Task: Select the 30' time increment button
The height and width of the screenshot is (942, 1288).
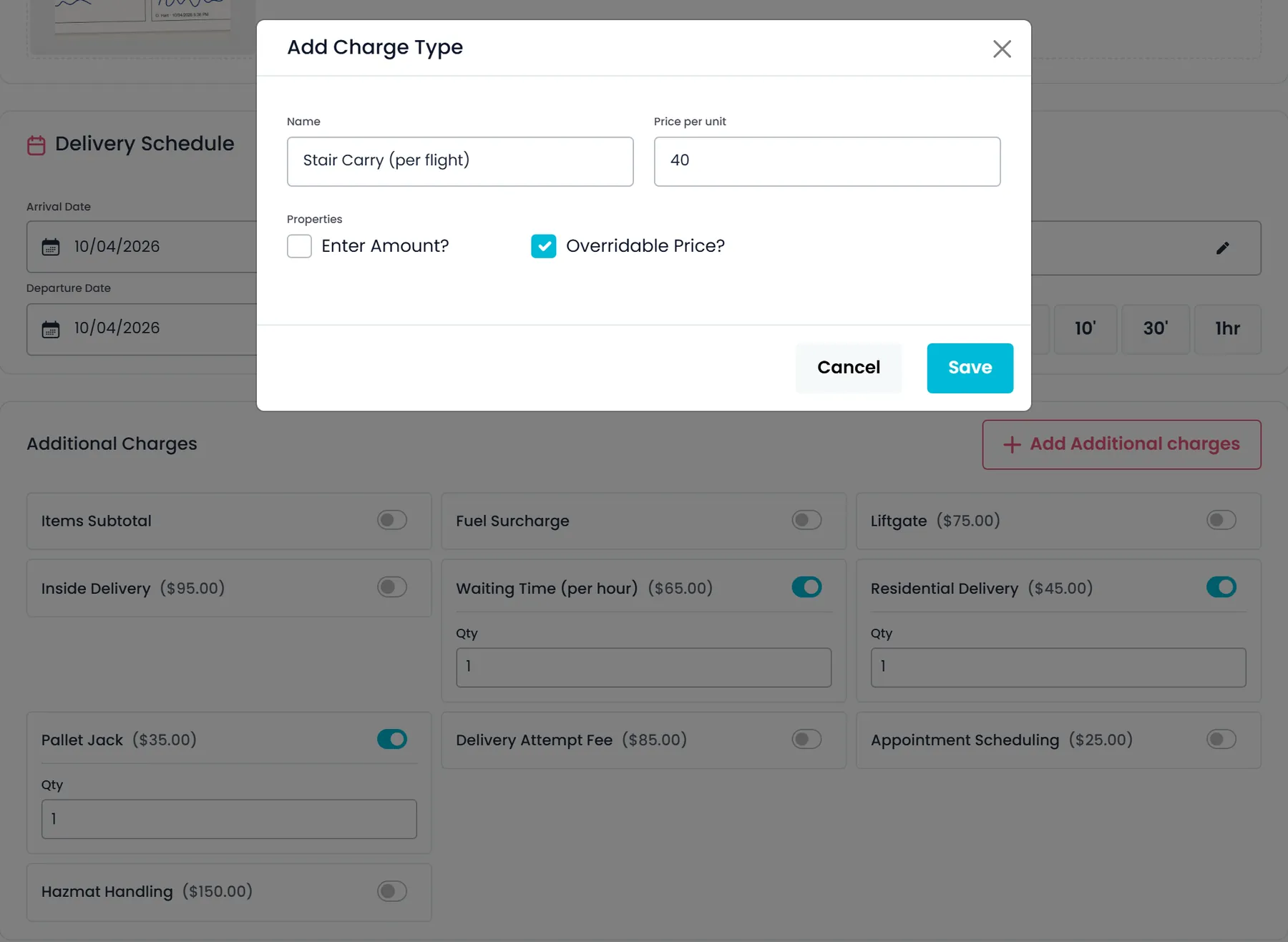Action: [1155, 329]
